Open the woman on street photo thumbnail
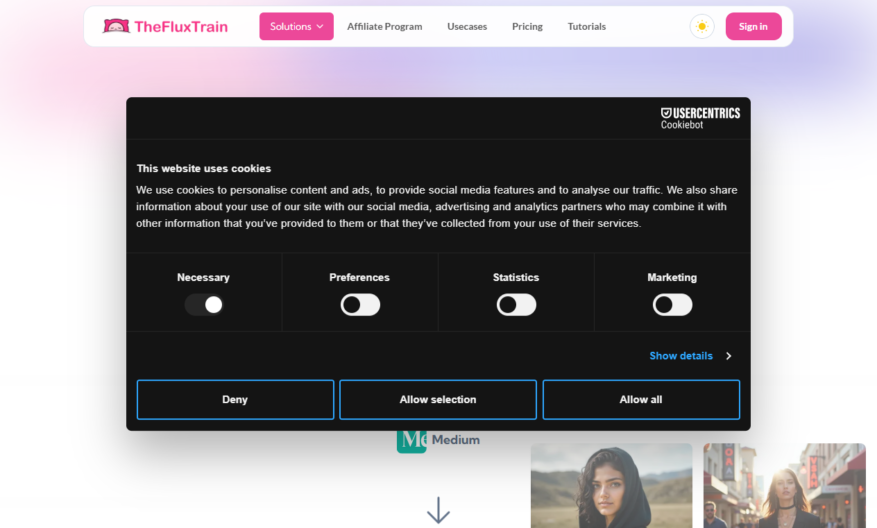 784,485
